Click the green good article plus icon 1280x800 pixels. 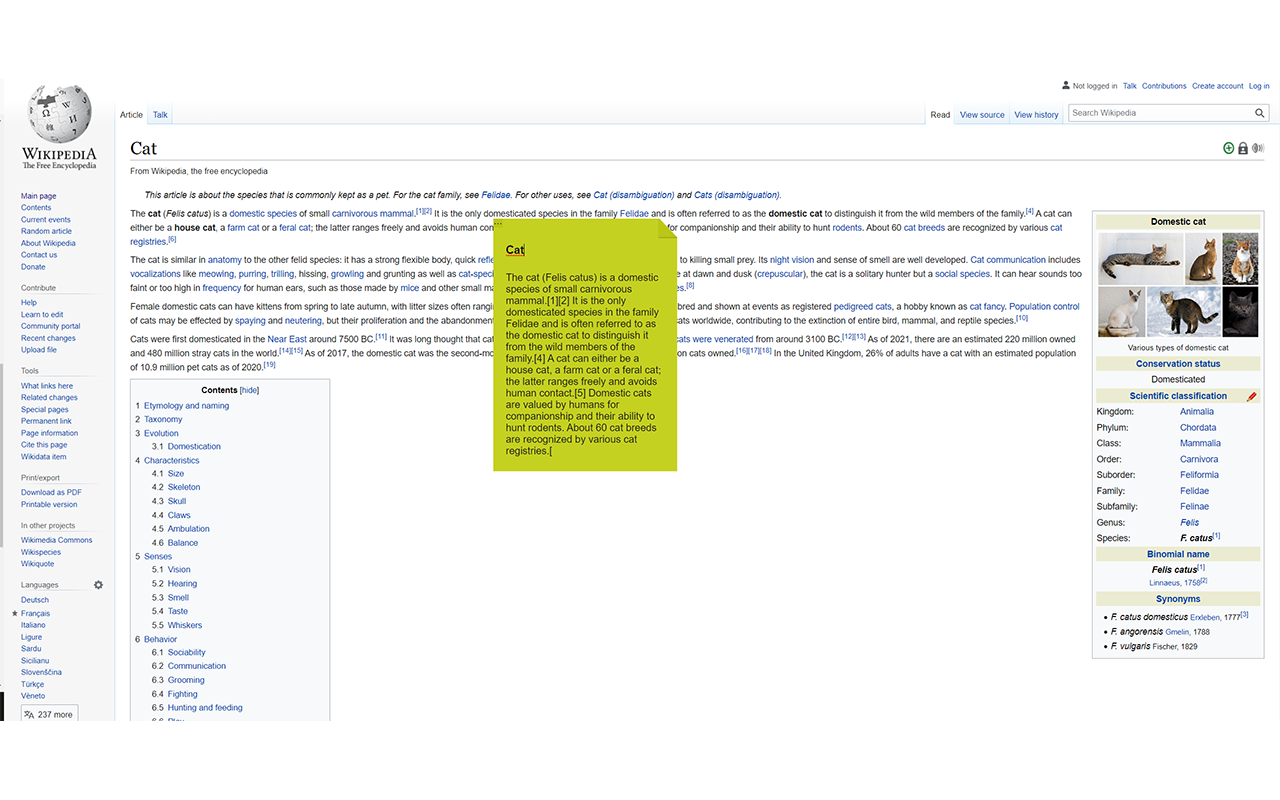[x=1229, y=148]
